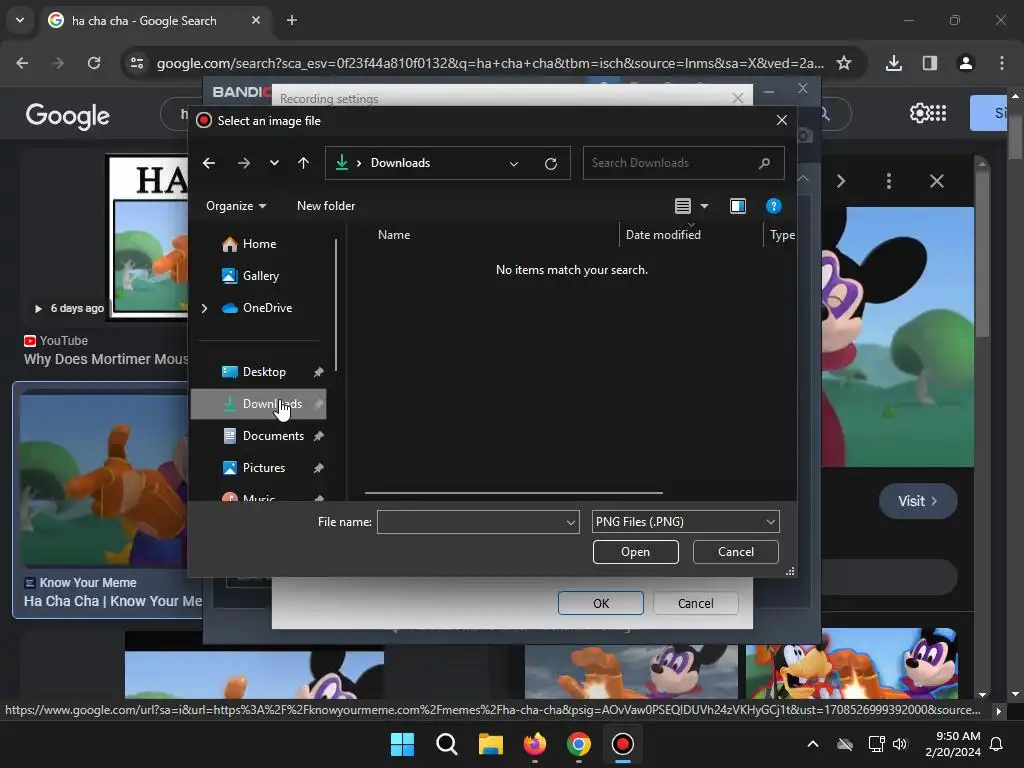The image size is (1024, 768).
Task: Open Windows Start menu
Action: [x=402, y=744]
